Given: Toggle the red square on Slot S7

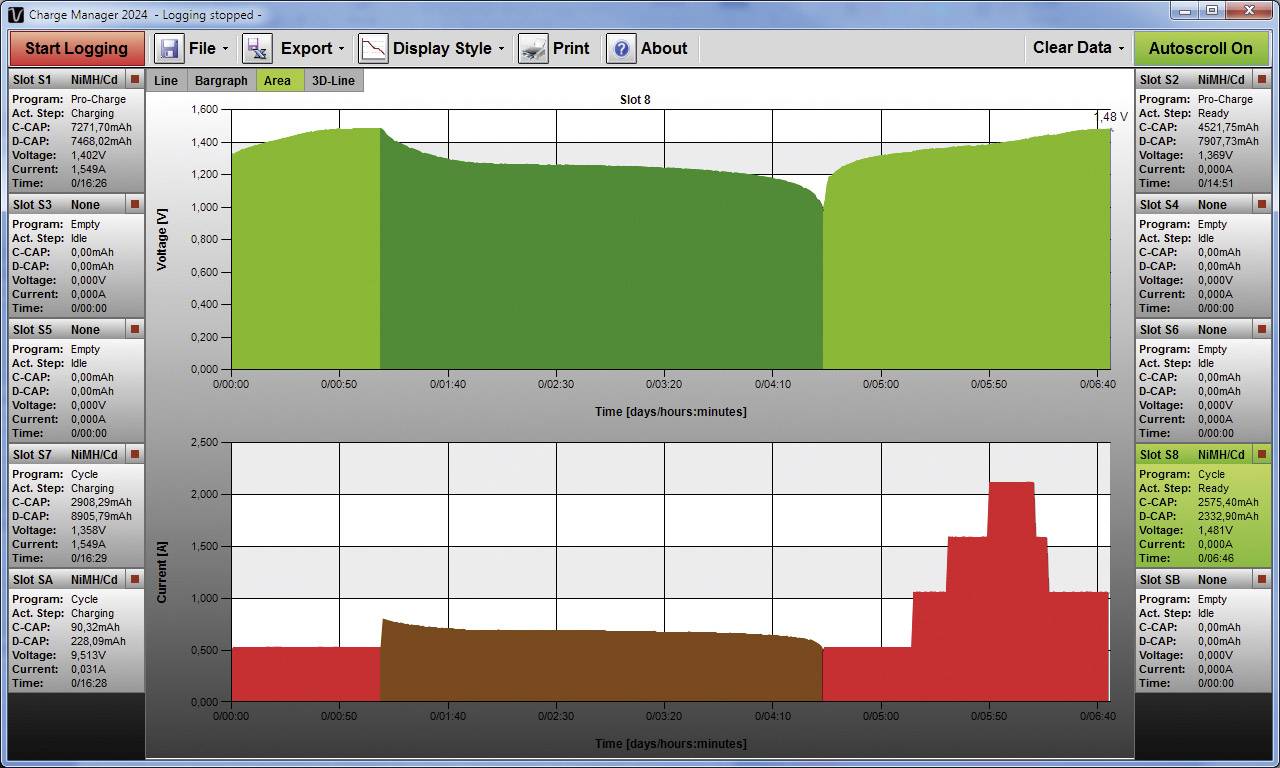Looking at the screenshot, I should (135, 454).
